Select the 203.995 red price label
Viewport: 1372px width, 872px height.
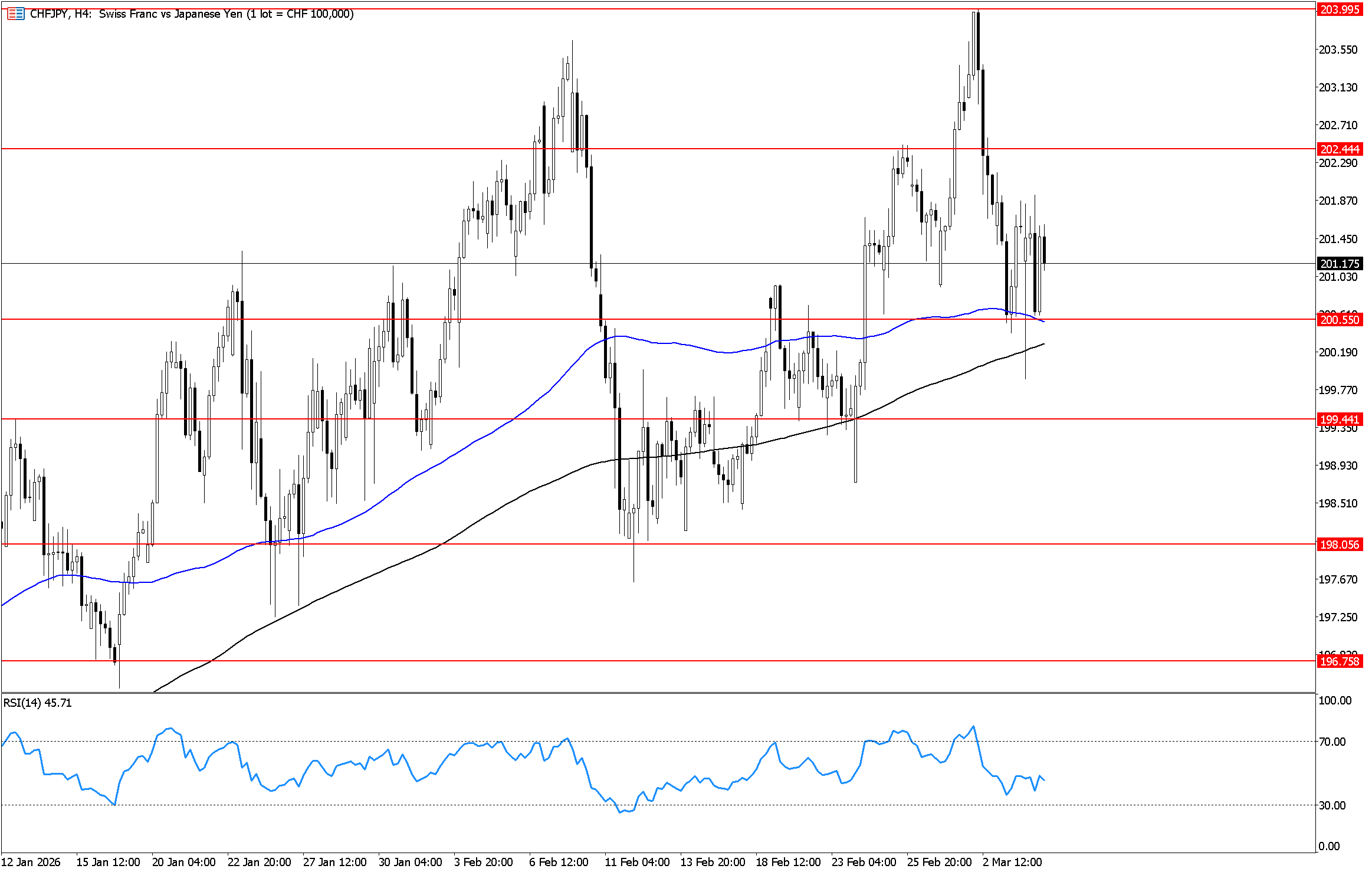(1340, 9)
